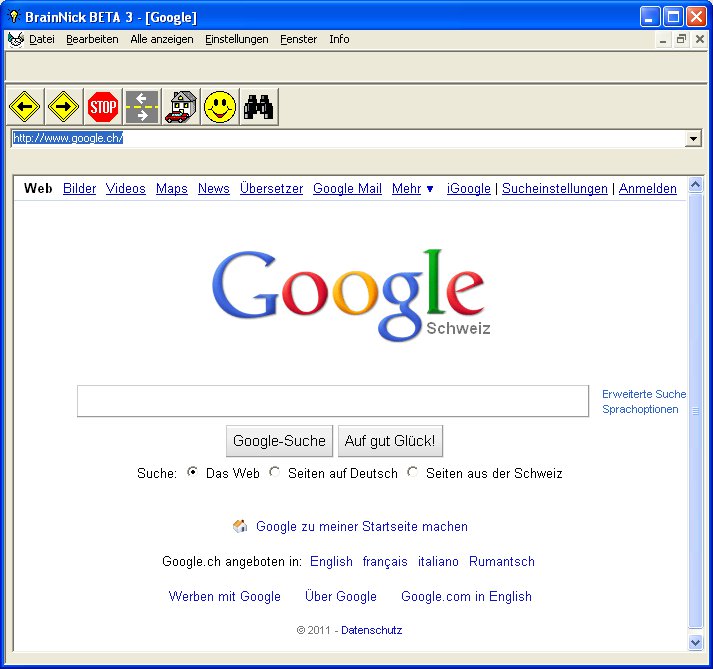Restore the inner Google document window

[x=681, y=40]
